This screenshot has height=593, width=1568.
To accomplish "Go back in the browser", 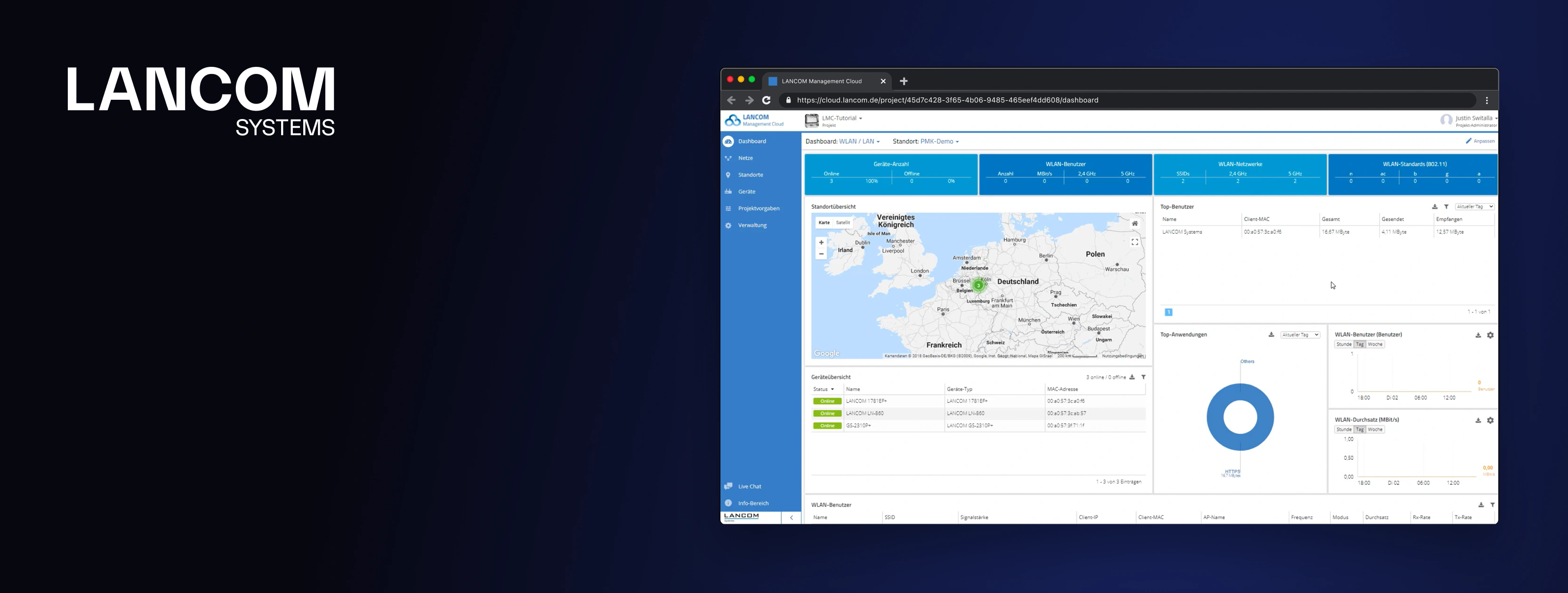I will (x=731, y=100).
